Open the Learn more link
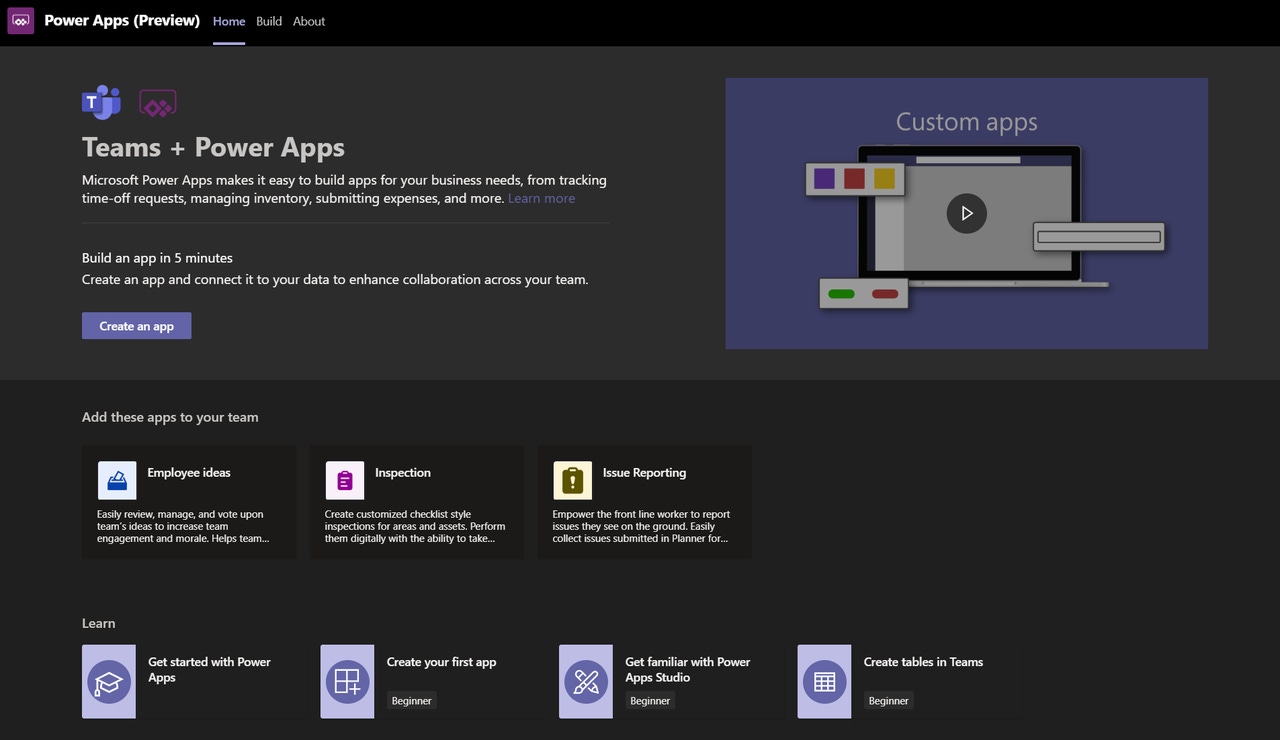The image size is (1280, 740). click(541, 198)
